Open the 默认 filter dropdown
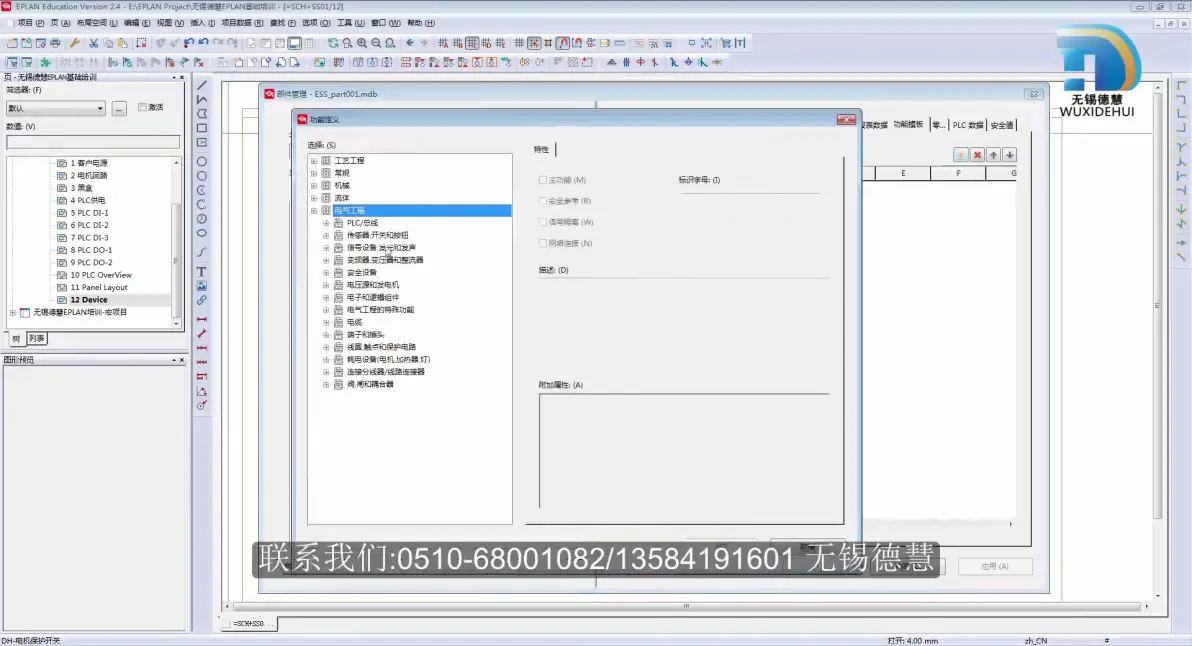Screen dimensions: 1192x646 55,109
